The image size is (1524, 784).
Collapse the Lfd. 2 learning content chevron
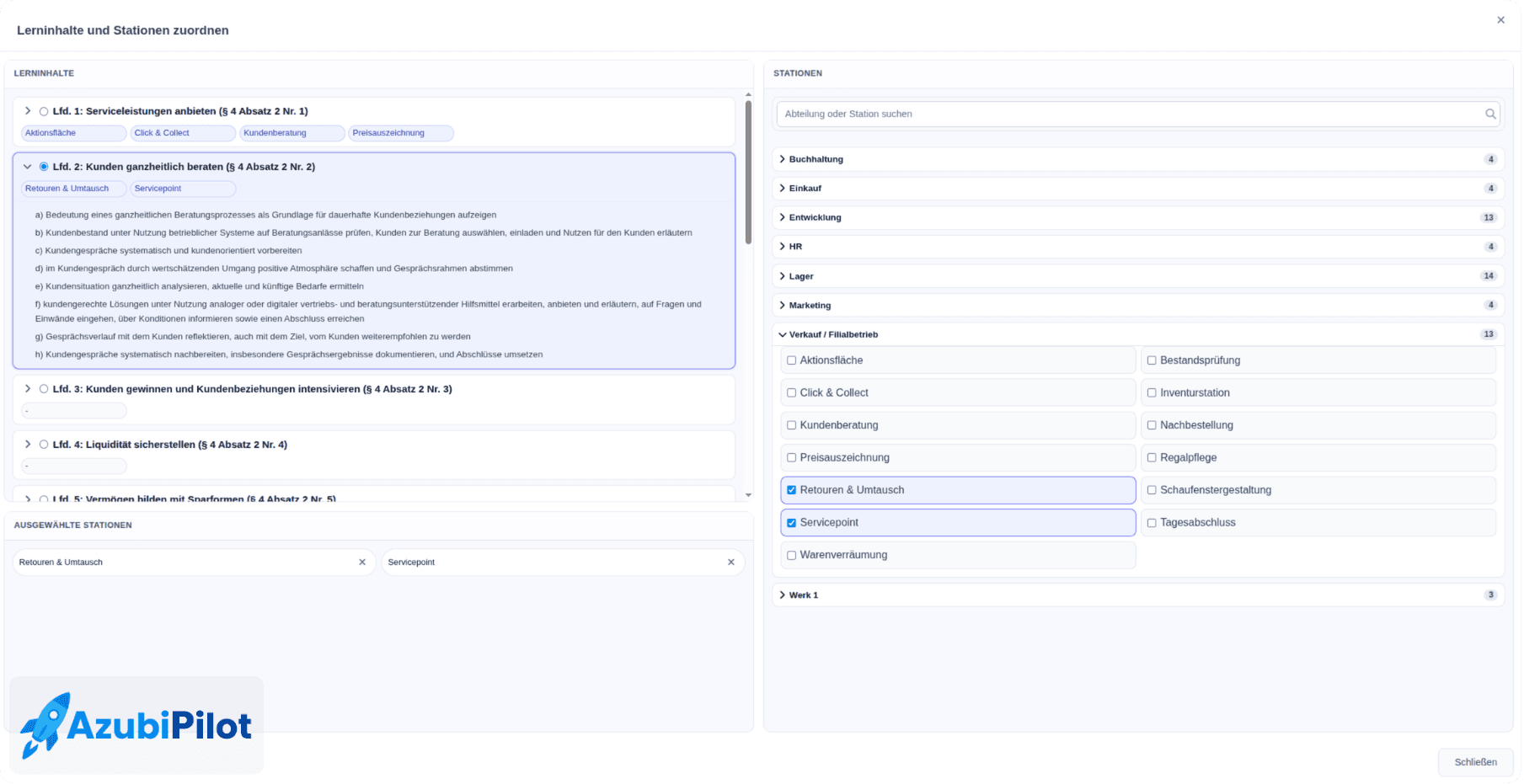(28, 167)
